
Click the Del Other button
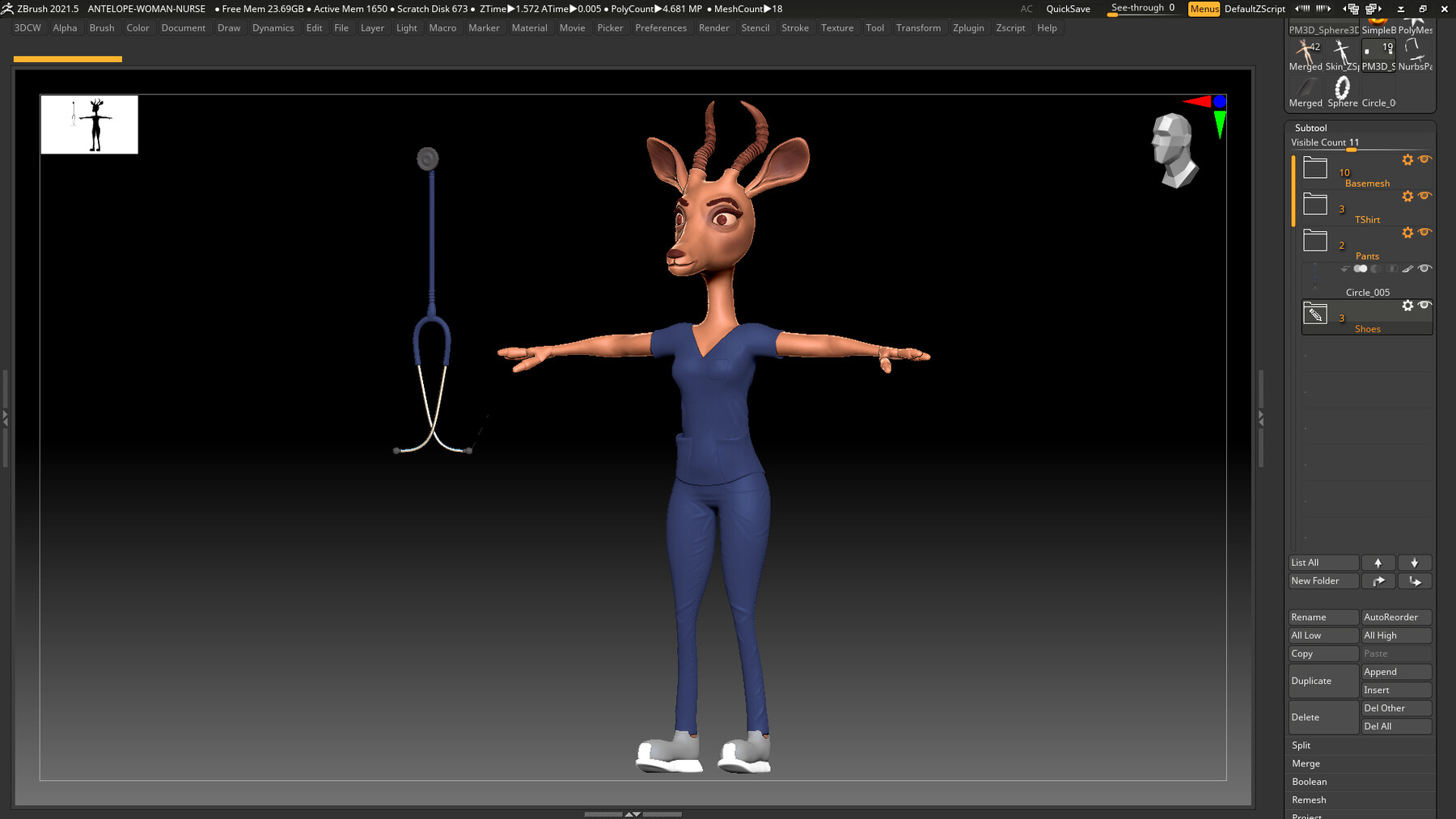tap(1396, 708)
